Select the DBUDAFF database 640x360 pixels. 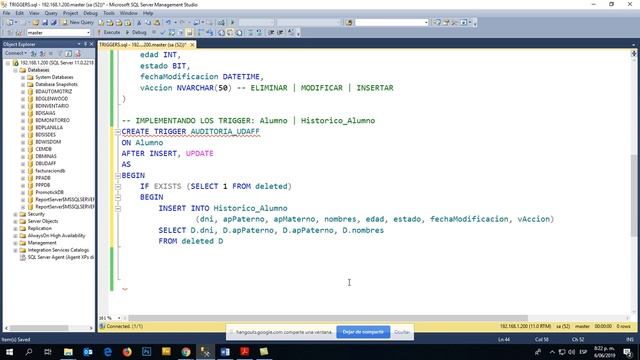[x=45, y=163]
